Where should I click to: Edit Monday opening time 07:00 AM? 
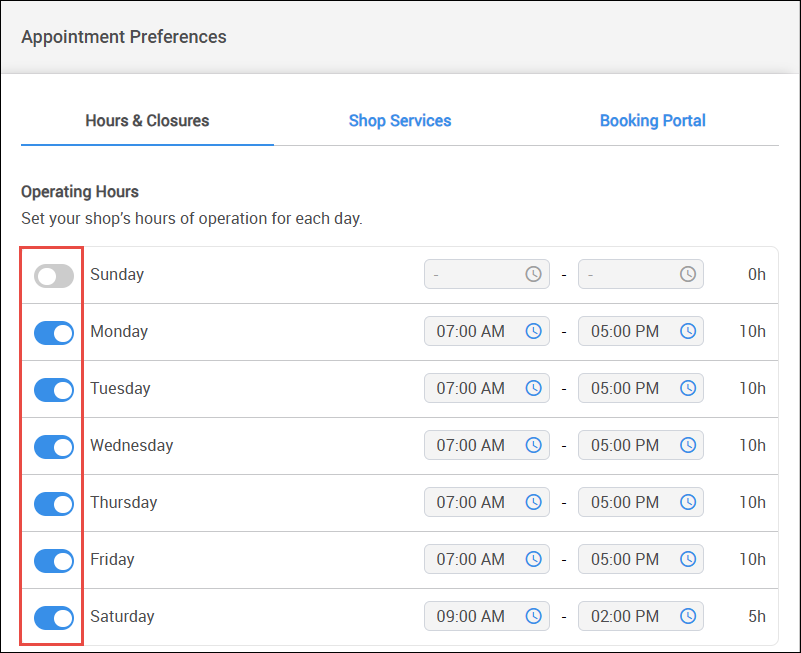pos(487,331)
